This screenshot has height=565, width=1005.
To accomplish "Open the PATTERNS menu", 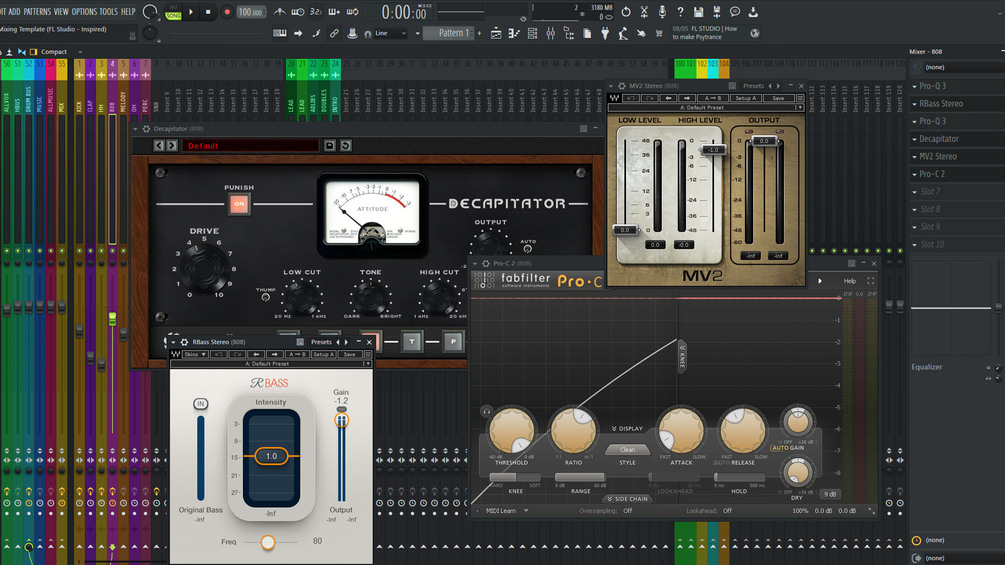I will (37, 12).
